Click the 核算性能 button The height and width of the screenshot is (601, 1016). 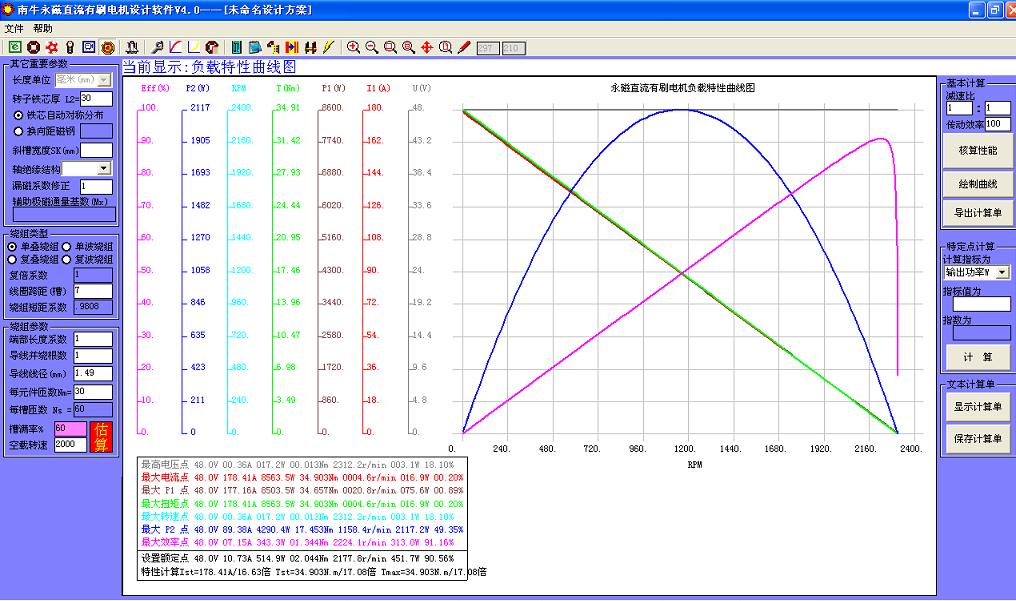(x=978, y=150)
